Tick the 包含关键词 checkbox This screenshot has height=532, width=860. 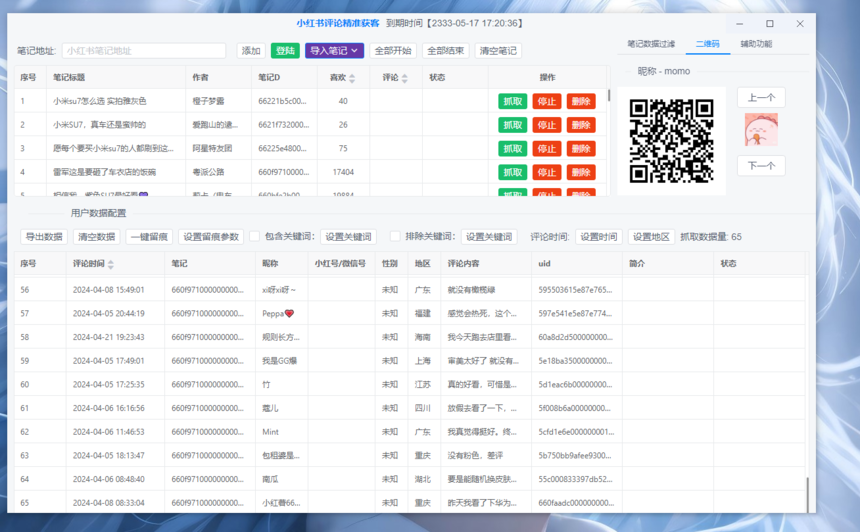(254, 236)
